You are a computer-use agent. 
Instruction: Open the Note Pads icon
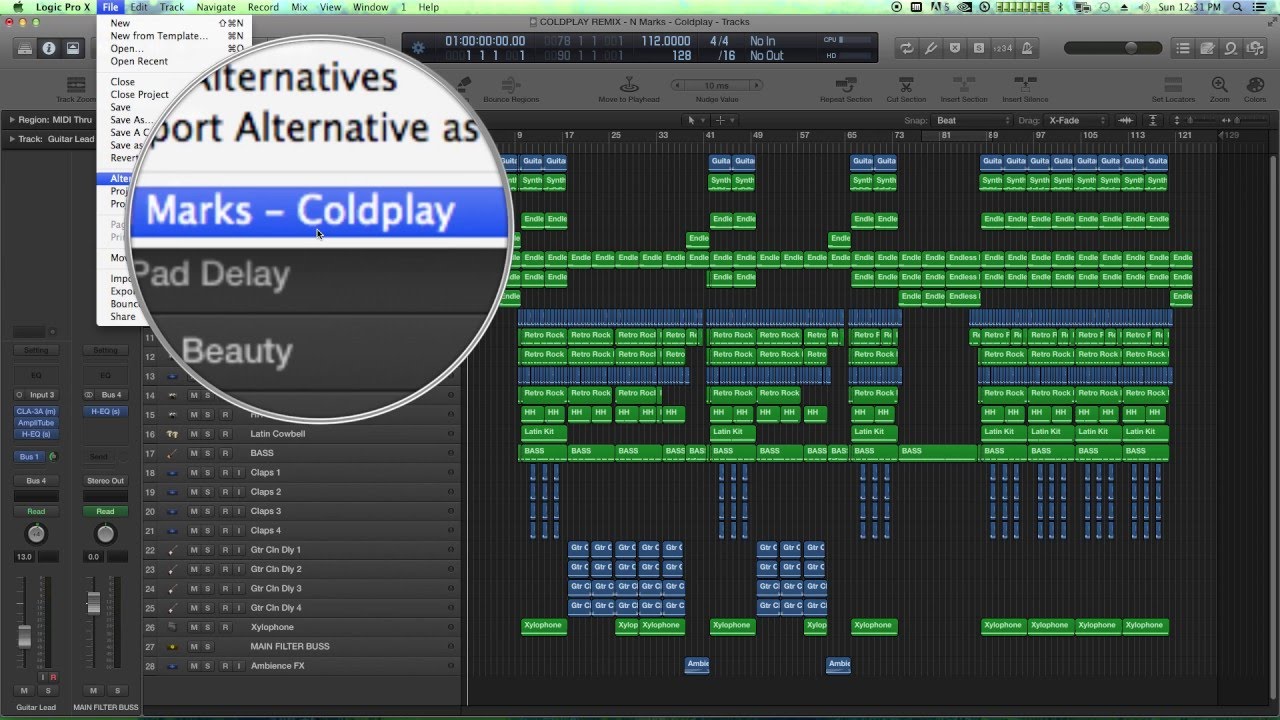pos(1208,48)
